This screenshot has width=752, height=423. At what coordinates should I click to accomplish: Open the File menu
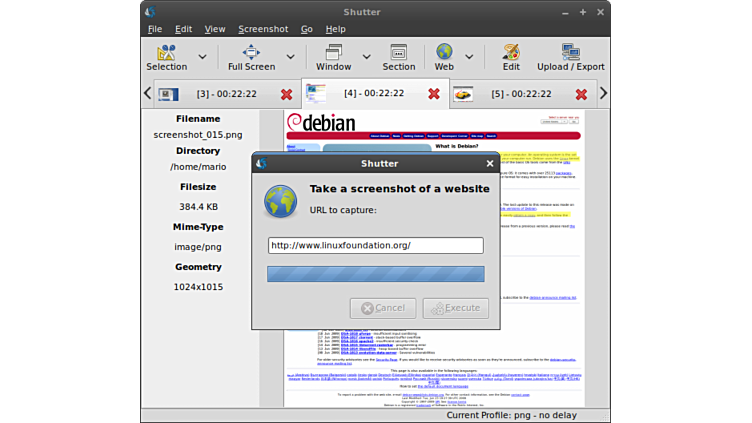click(x=155, y=29)
